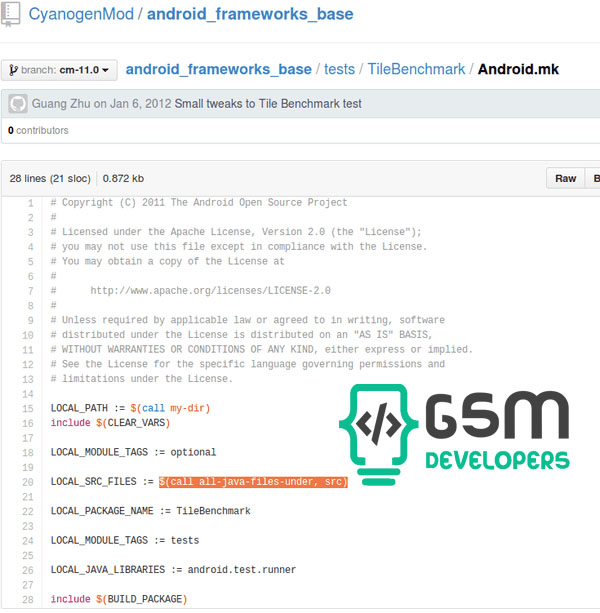Click the highlighted all-java-files-under code text
The image size is (600, 613).
(x=253, y=482)
